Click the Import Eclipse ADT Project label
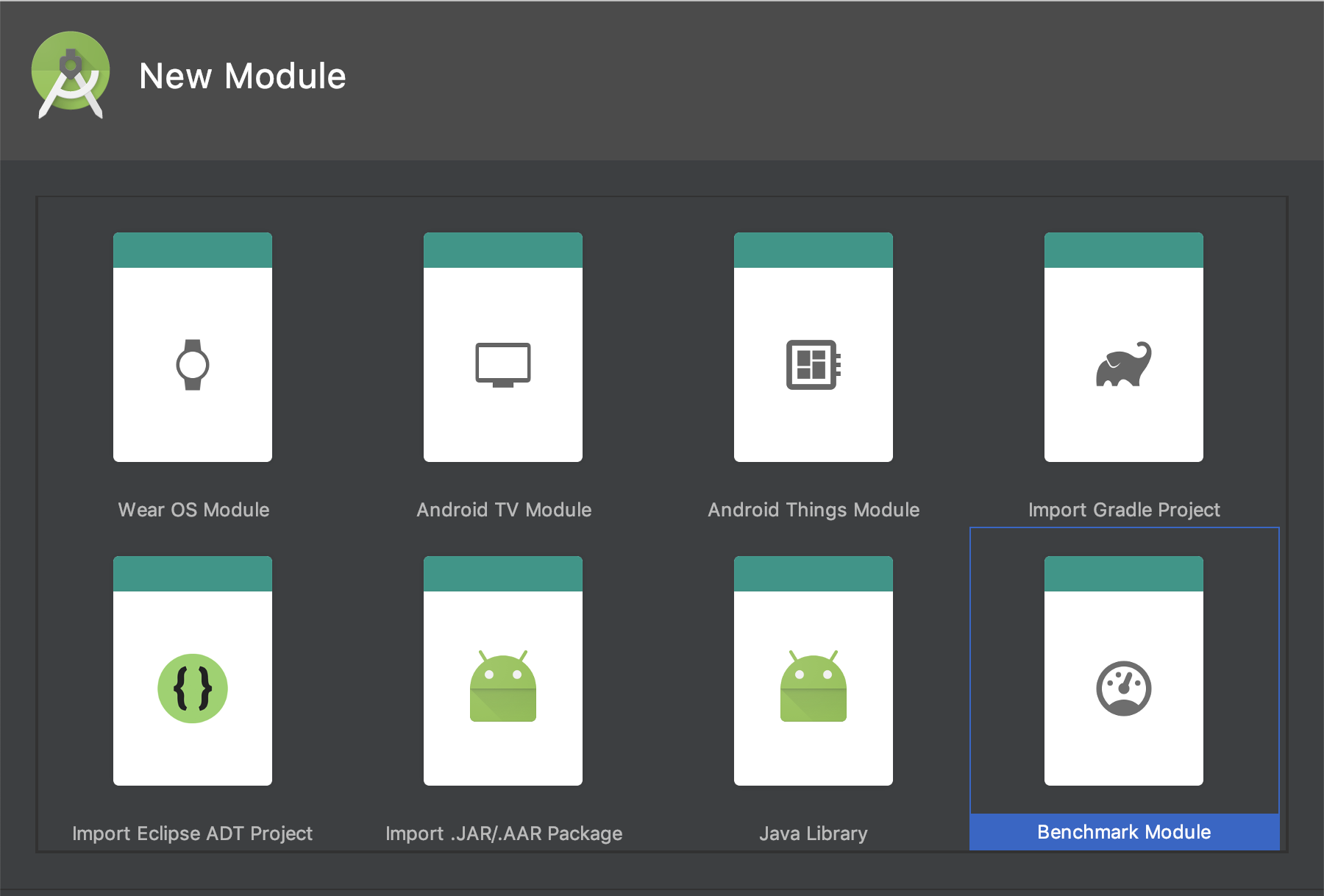 [x=192, y=833]
